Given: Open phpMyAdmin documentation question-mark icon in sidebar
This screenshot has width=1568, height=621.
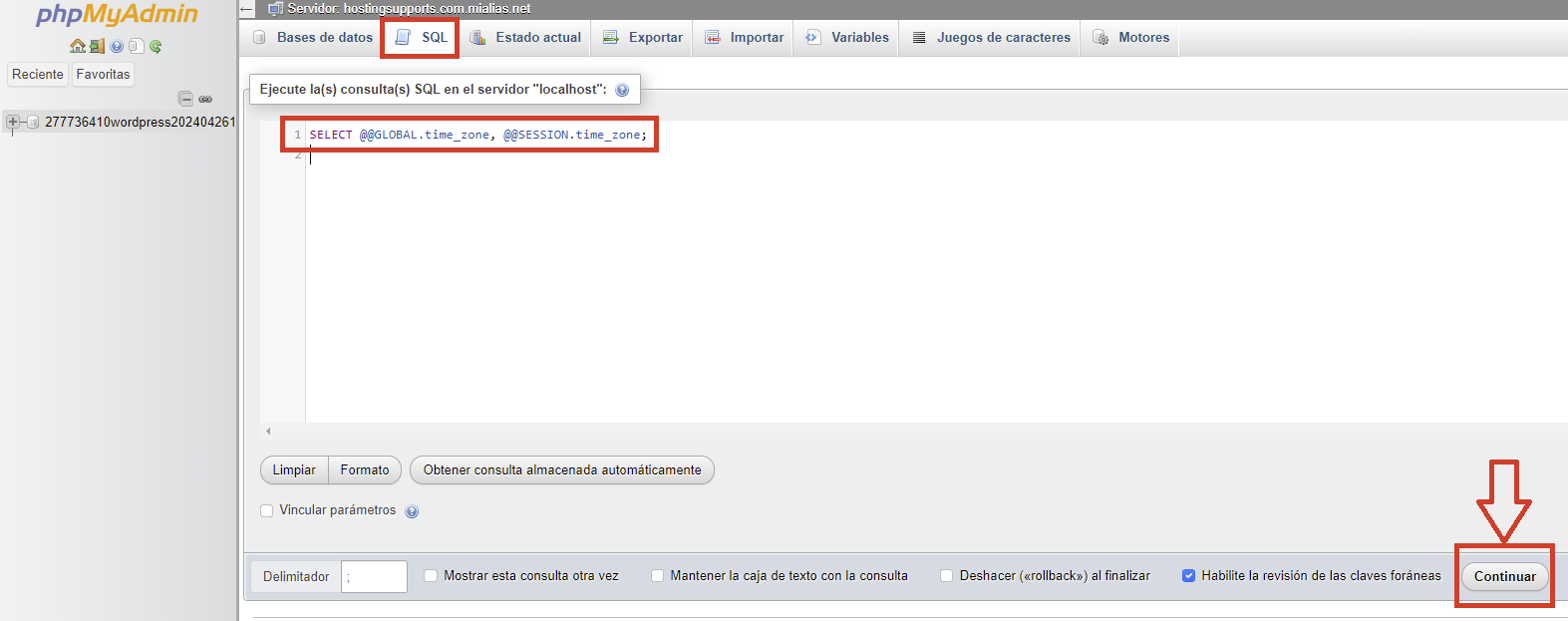Looking at the screenshot, I should (117, 46).
